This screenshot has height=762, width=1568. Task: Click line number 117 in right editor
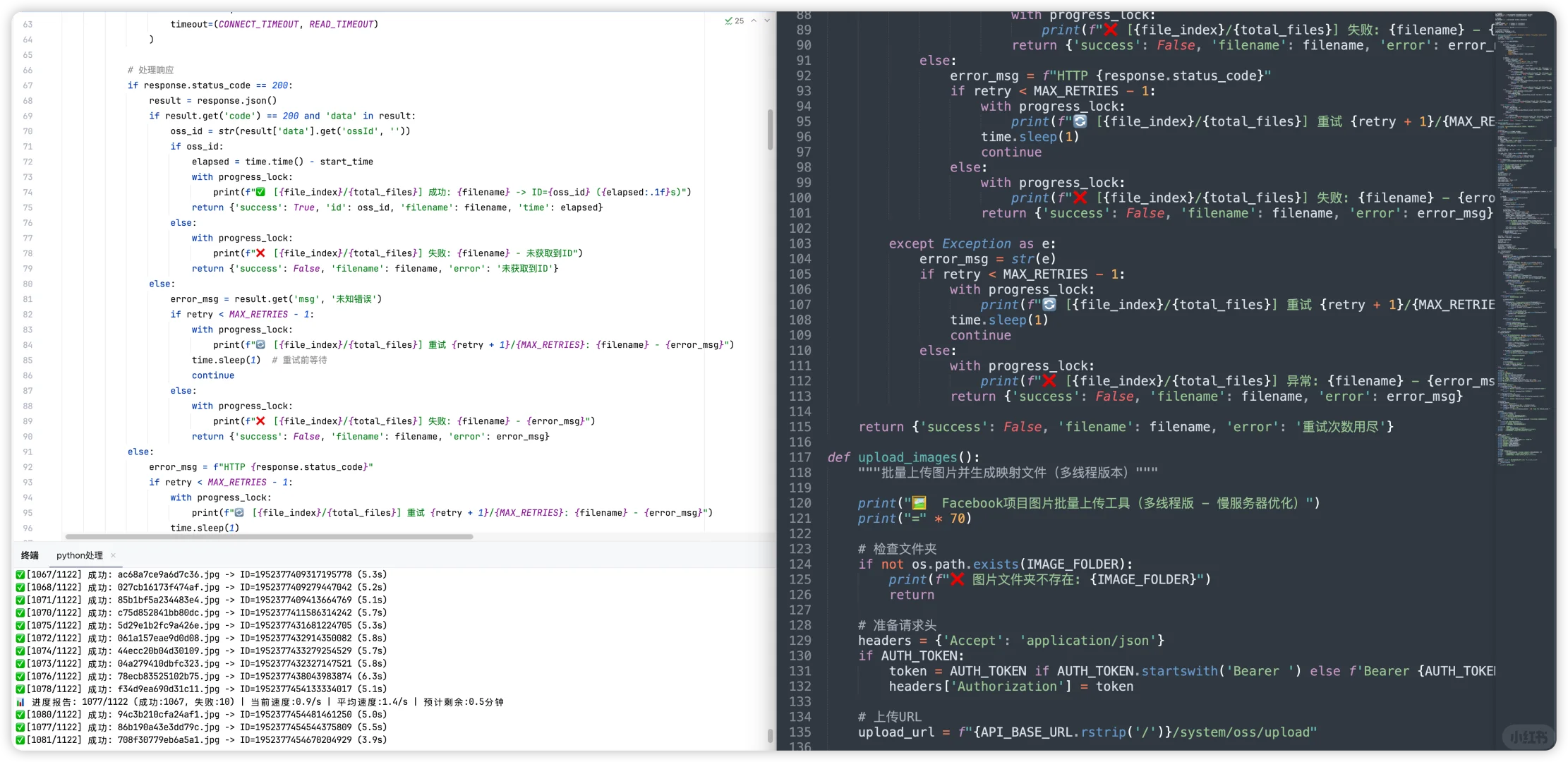[x=800, y=457]
